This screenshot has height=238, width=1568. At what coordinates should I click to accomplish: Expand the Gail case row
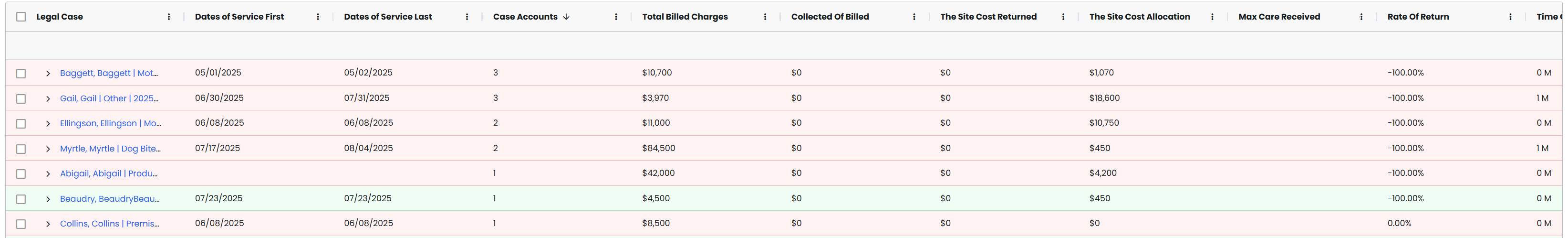click(48, 99)
